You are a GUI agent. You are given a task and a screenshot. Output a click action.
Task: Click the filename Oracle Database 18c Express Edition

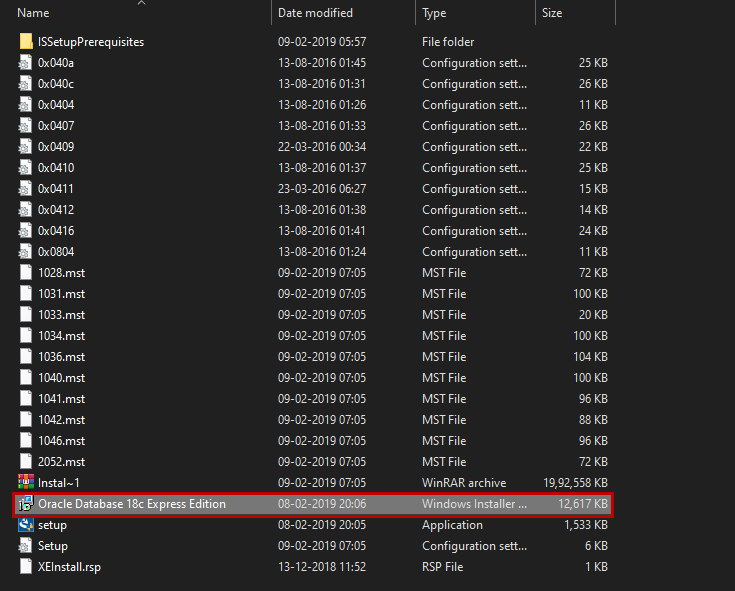pos(132,504)
